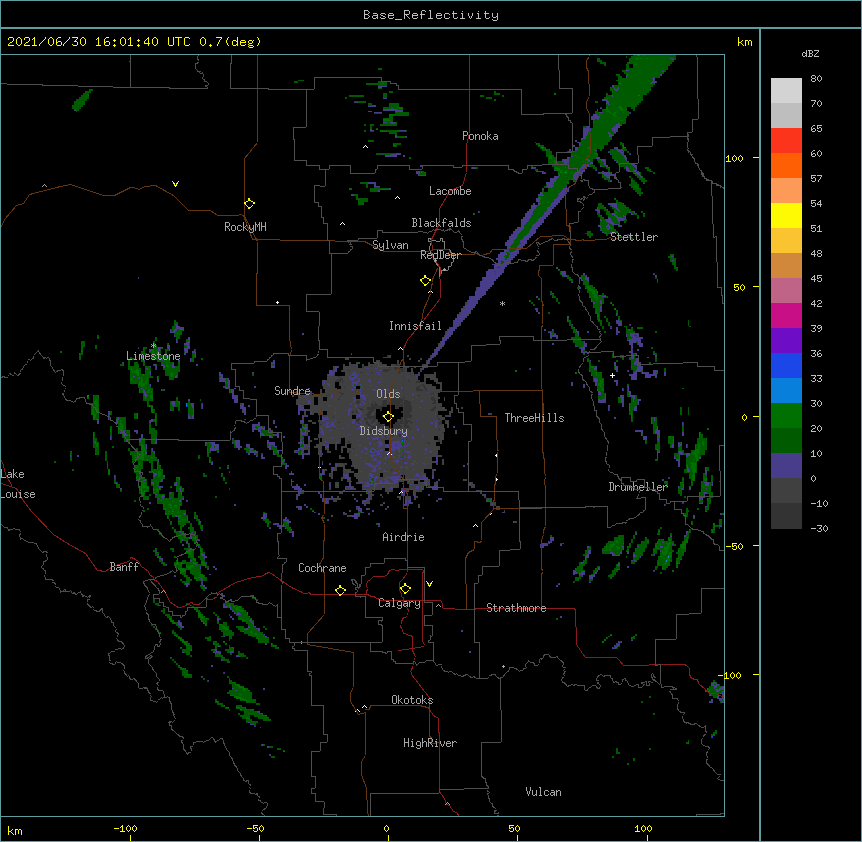Click the Sylvan town label
This screenshot has height=842, width=862.
pyautogui.click(x=390, y=245)
